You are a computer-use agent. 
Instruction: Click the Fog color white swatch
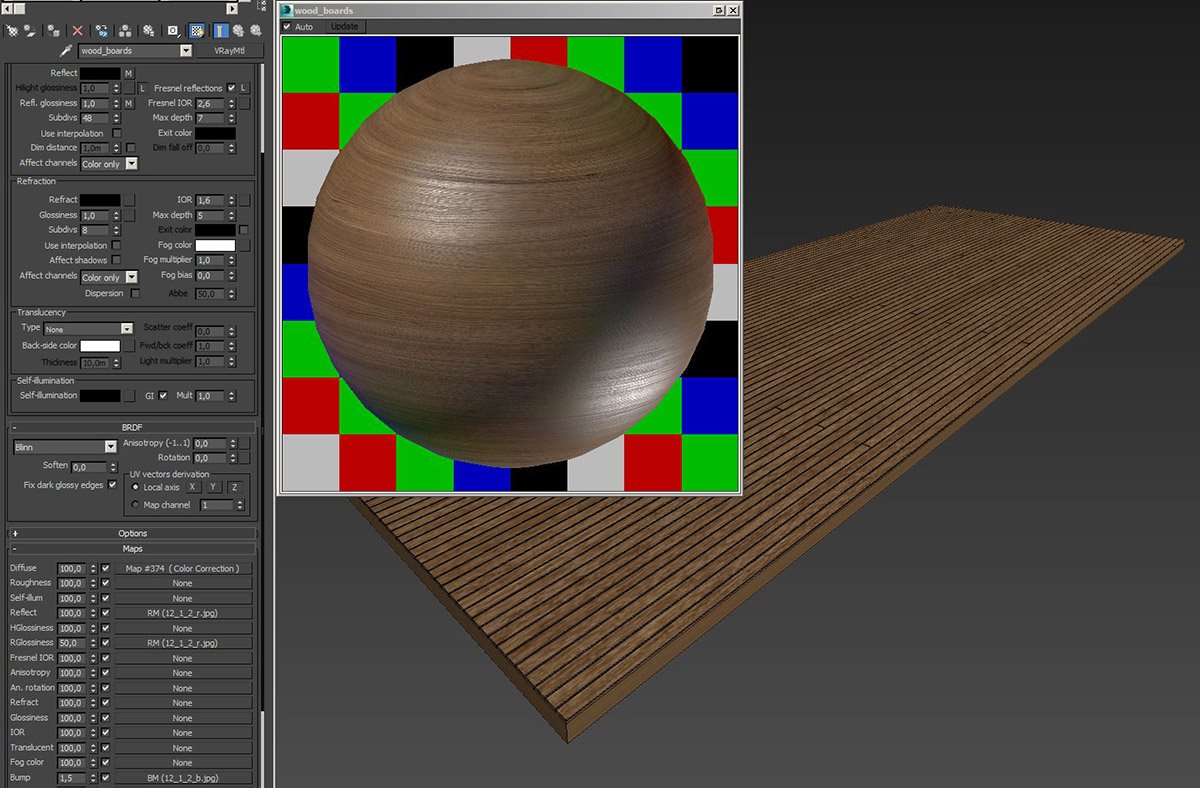point(215,245)
